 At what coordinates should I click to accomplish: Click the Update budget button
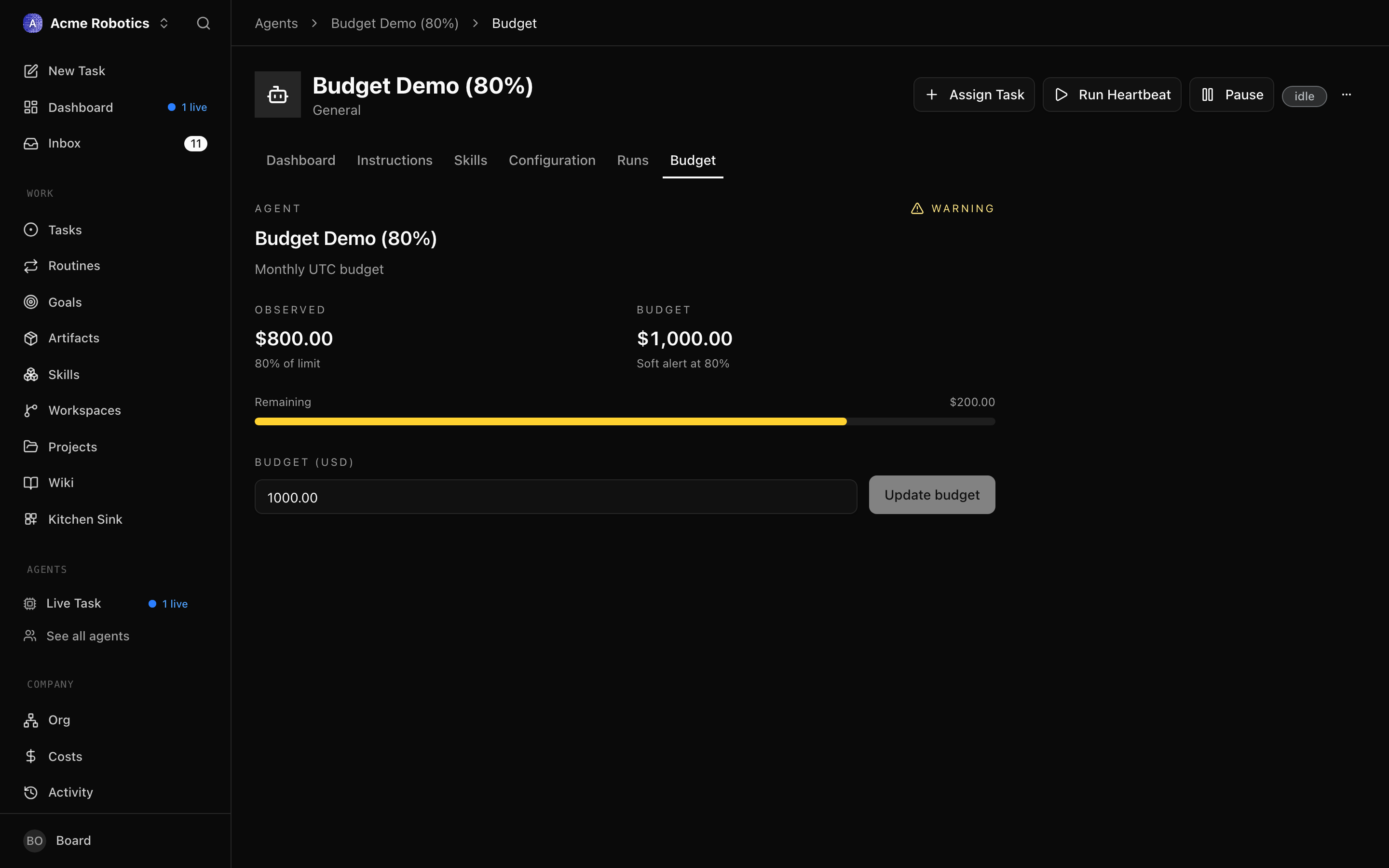(x=932, y=495)
